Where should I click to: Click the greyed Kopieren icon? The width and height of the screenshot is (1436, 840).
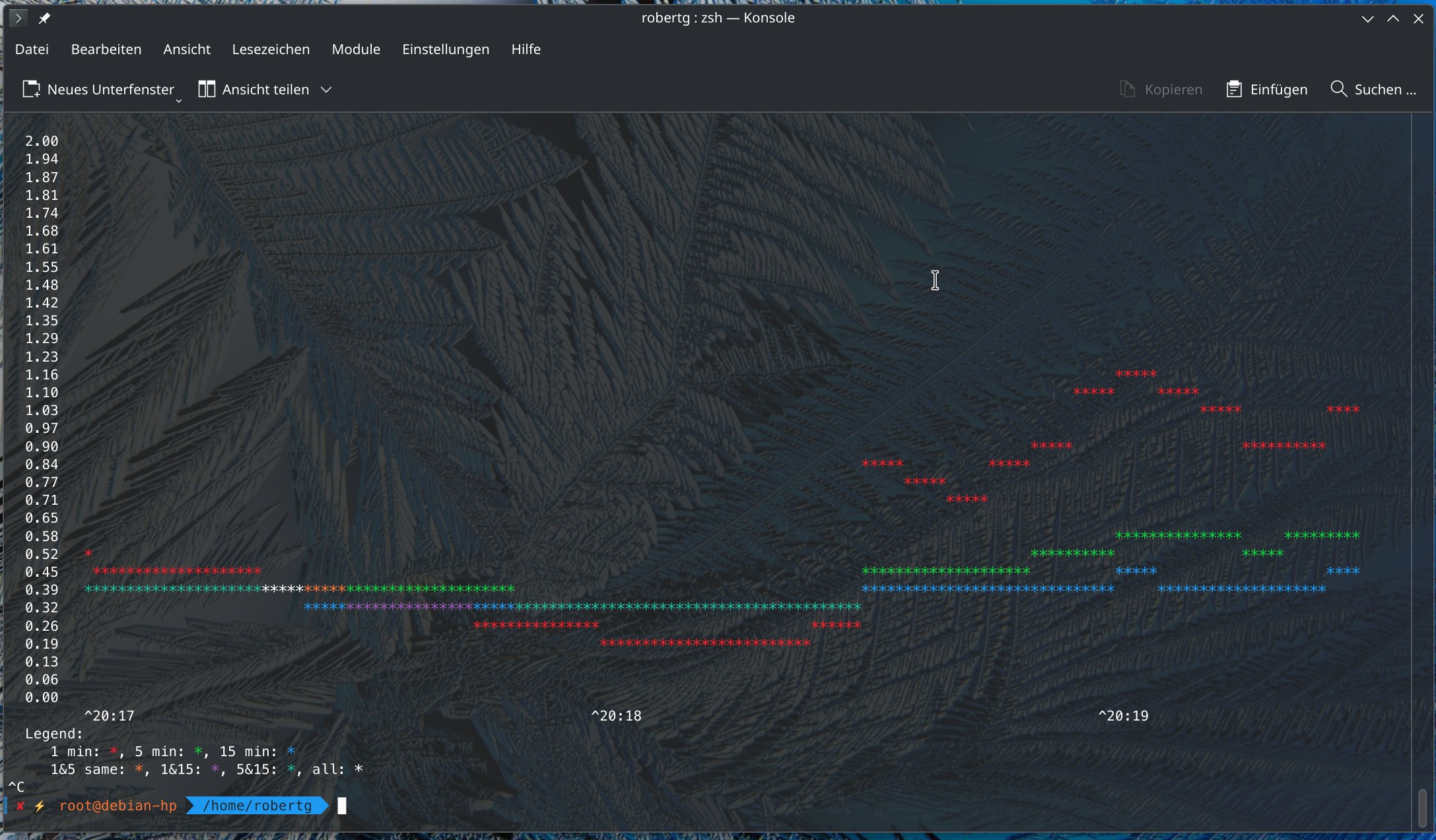[1127, 89]
